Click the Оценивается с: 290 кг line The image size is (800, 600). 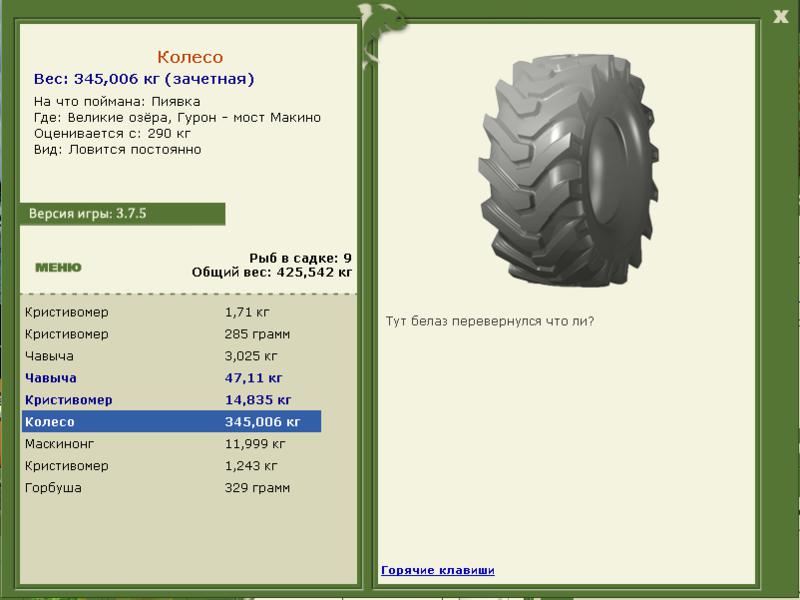point(112,134)
